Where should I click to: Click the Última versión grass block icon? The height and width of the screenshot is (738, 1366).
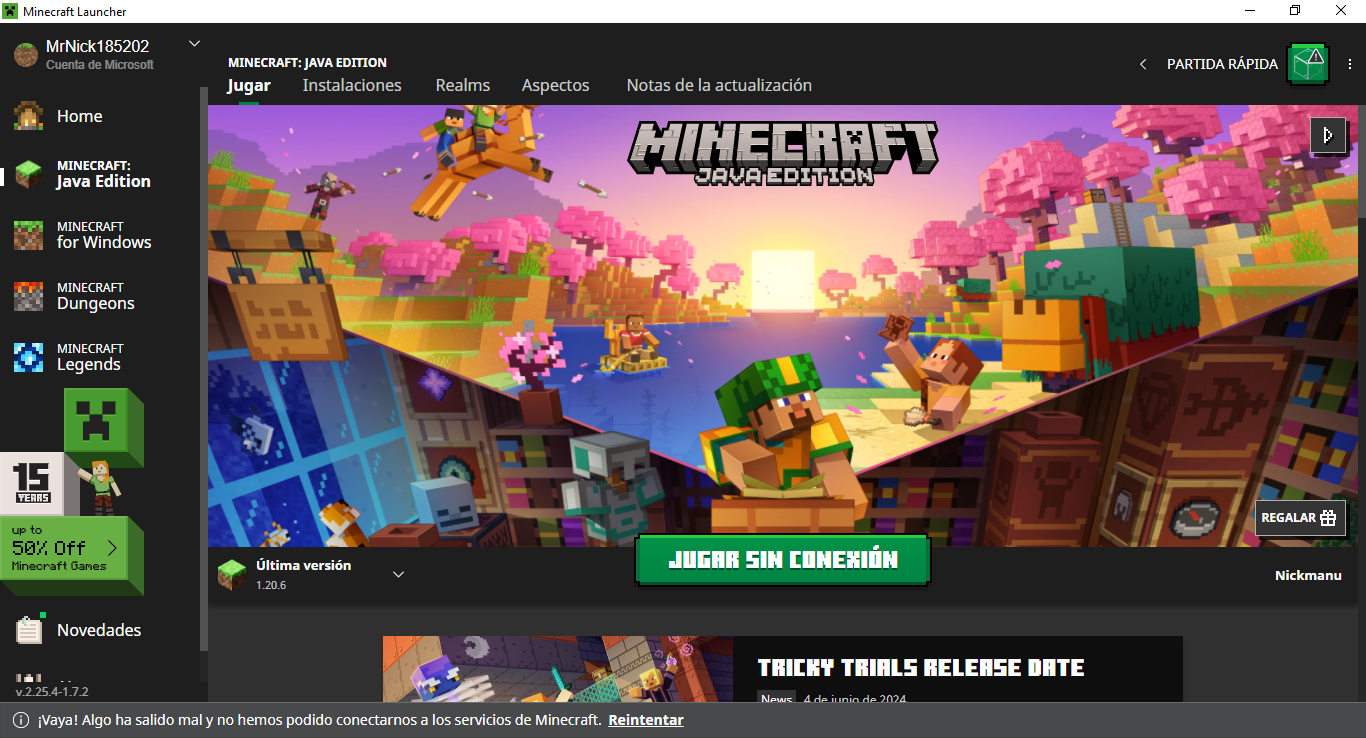tap(232, 574)
